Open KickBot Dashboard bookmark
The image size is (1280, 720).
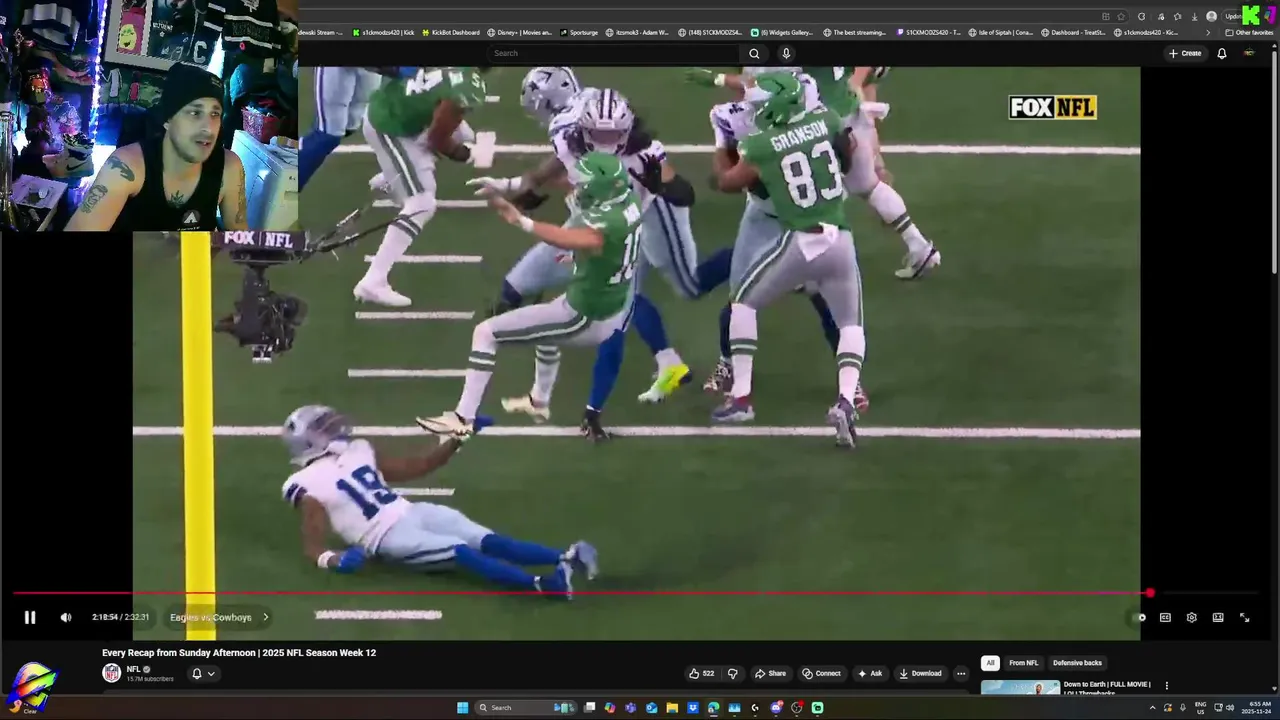tap(450, 32)
